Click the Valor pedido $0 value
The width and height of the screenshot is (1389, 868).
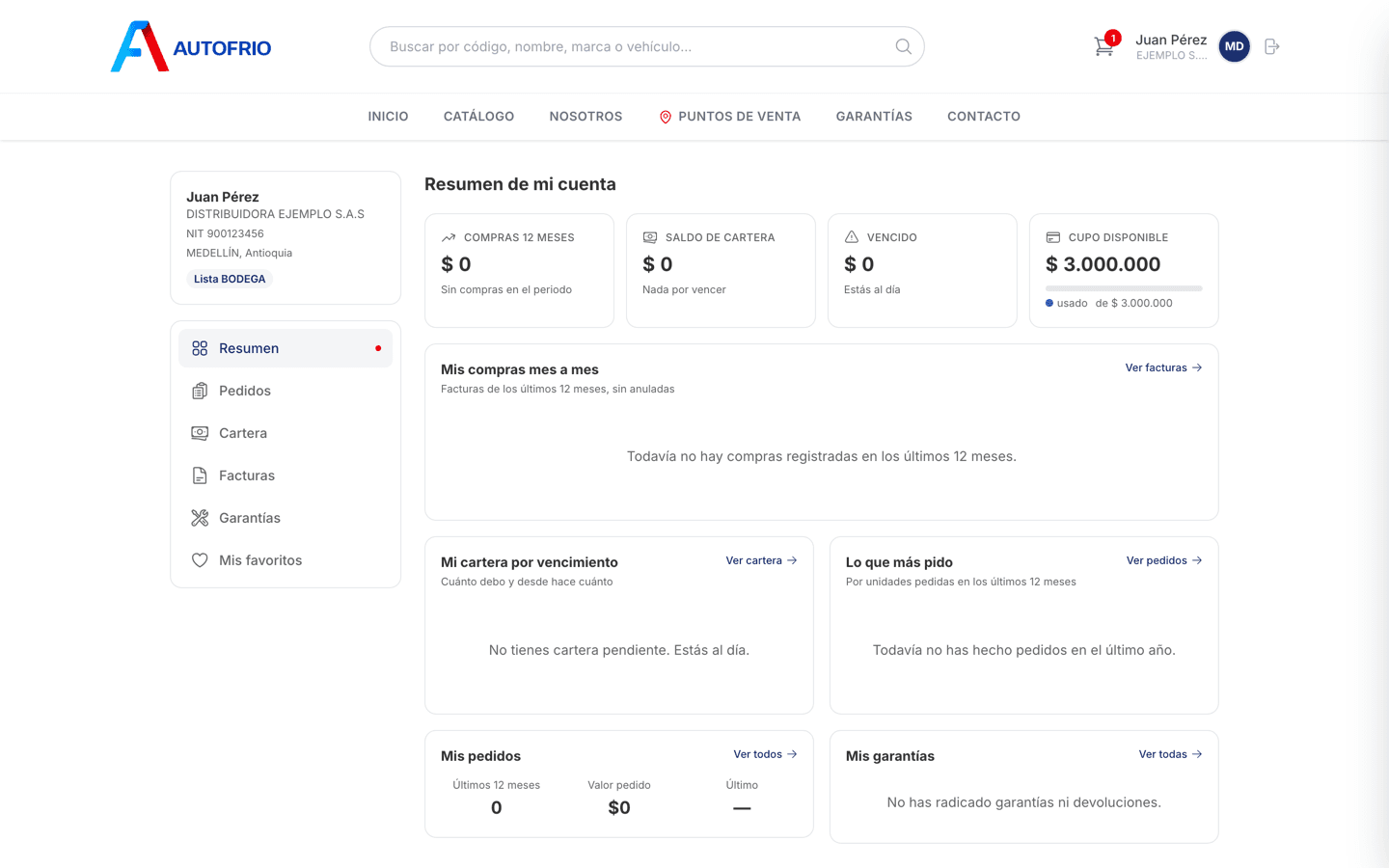click(619, 808)
